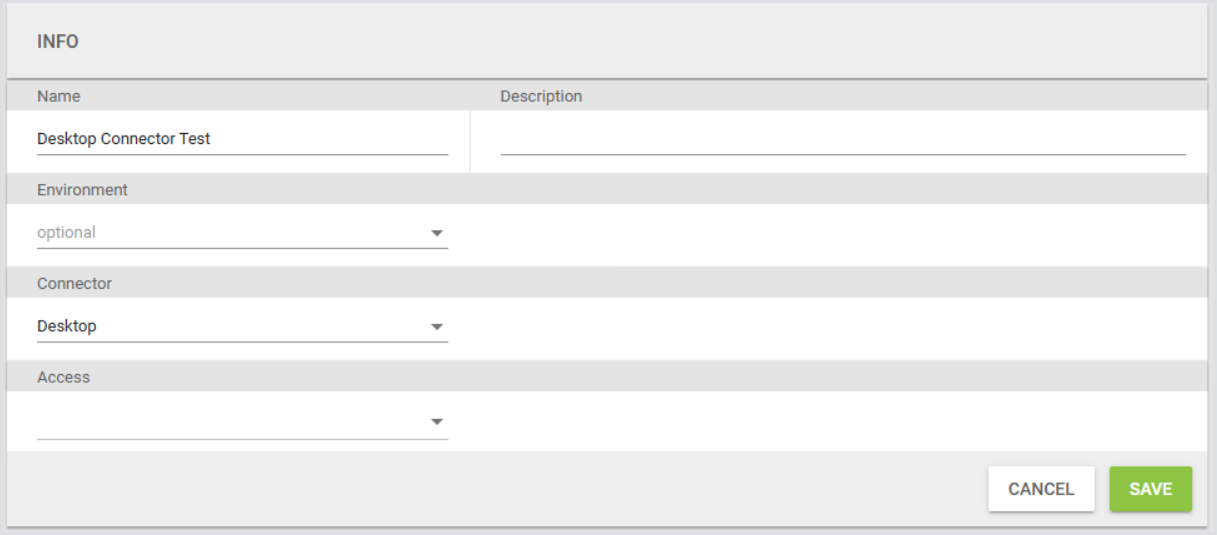Image resolution: width=1217 pixels, height=535 pixels.
Task: Click the Name column label
Action: (x=59, y=97)
